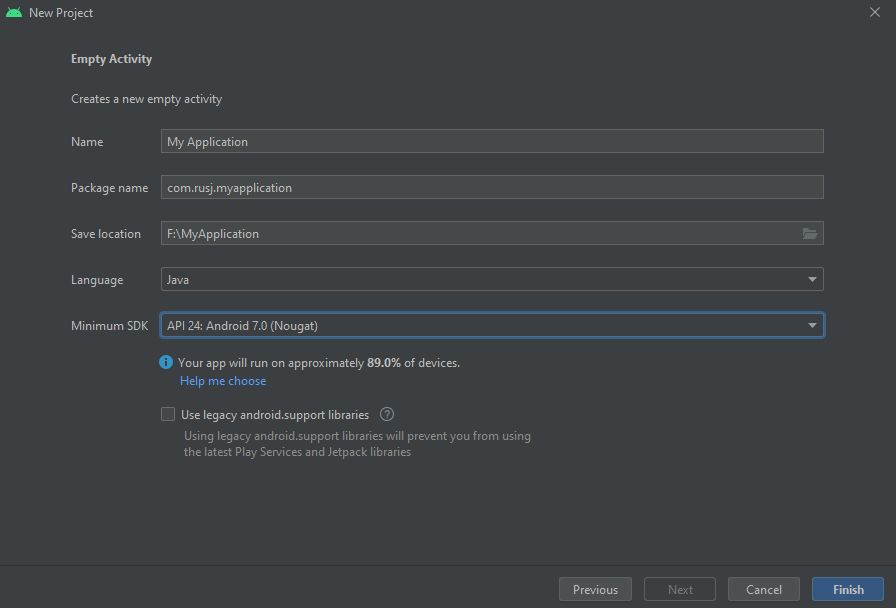Close the New Project dialog
The image size is (896, 608).
[x=875, y=13]
